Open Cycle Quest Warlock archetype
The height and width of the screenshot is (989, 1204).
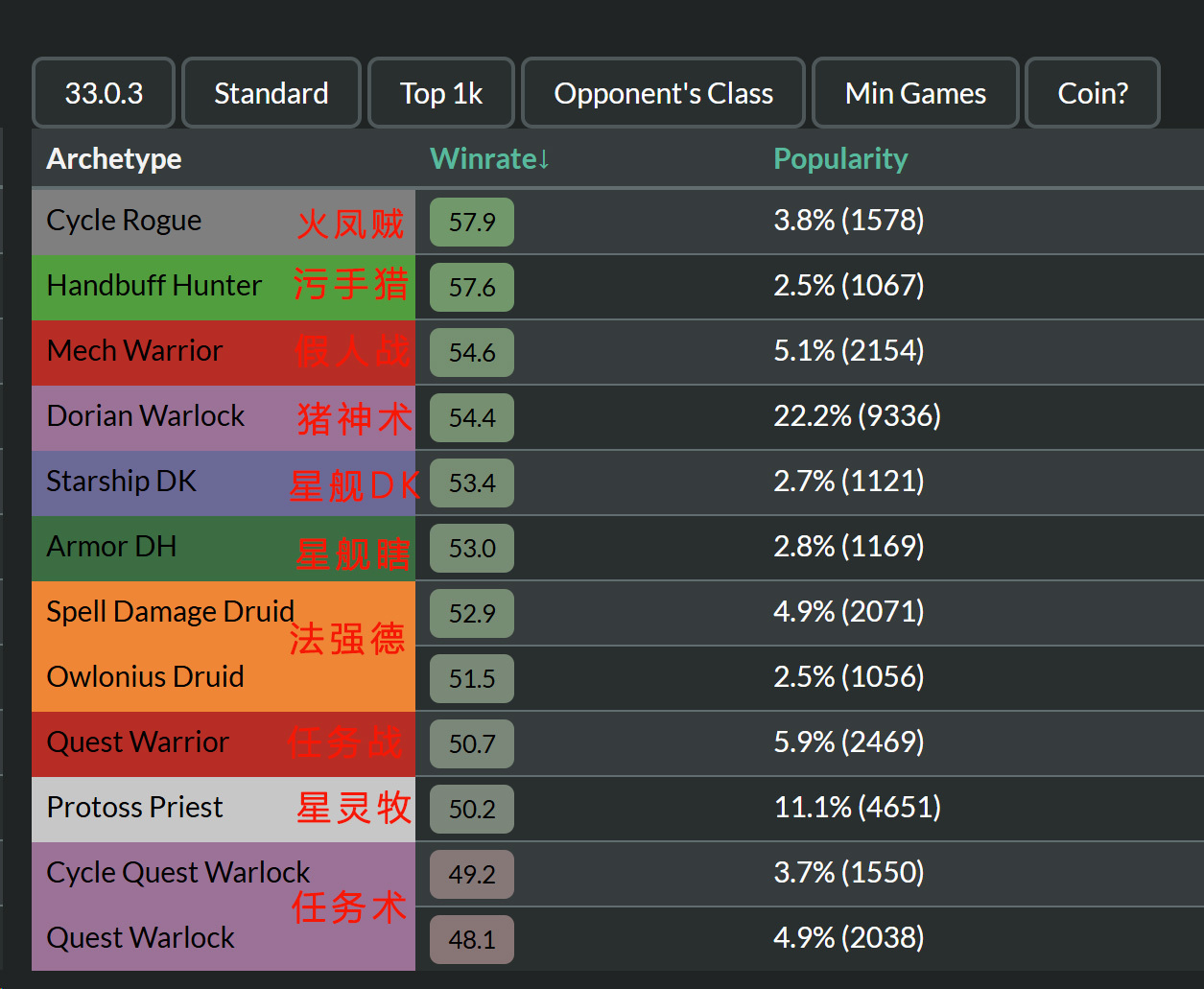(x=178, y=873)
